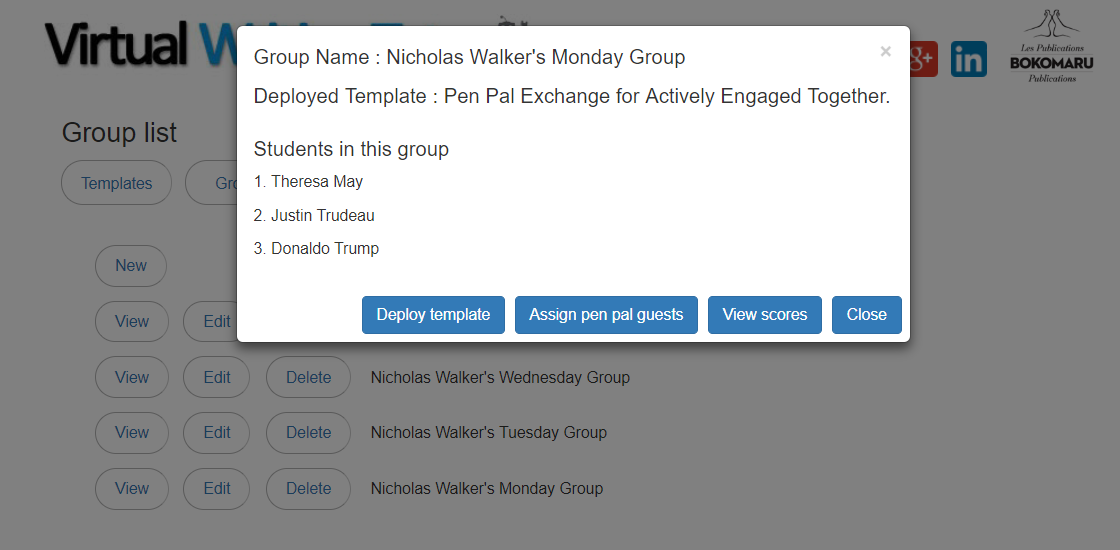Click the Virtual Writing Tutor logo
Image resolution: width=1120 pixels, height=550 pixels.
140,45
